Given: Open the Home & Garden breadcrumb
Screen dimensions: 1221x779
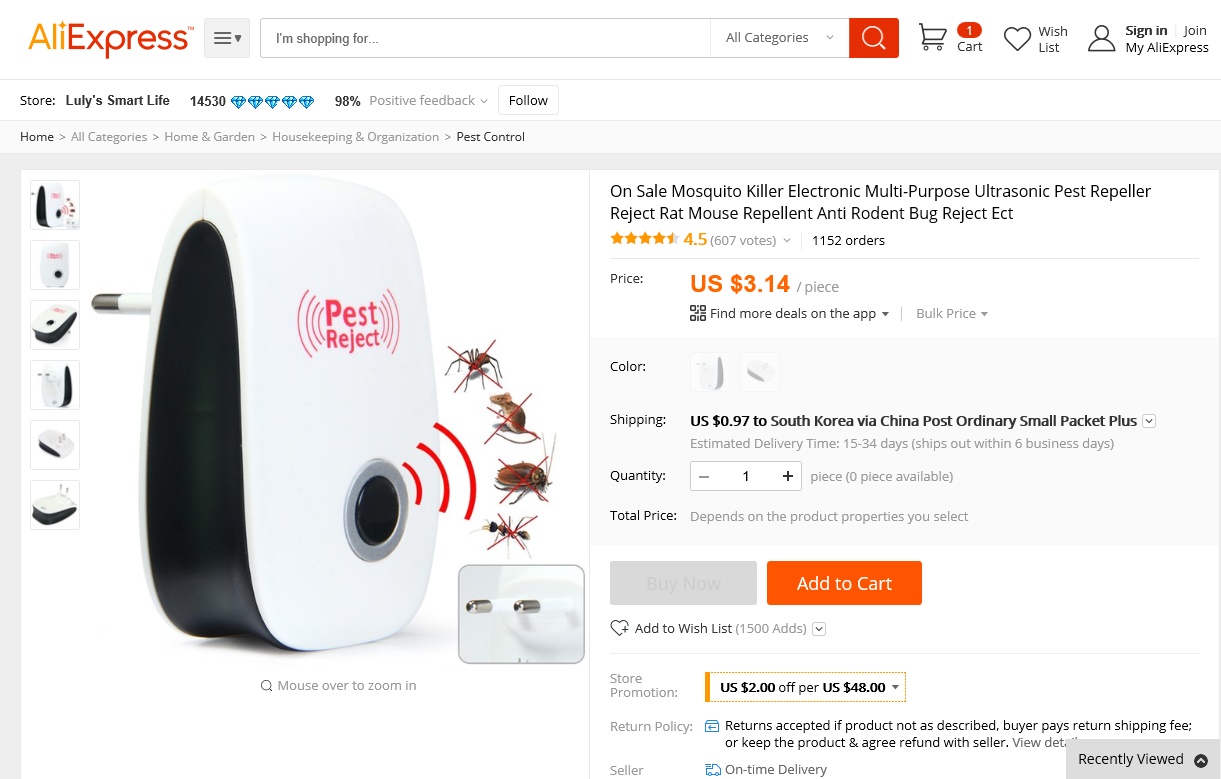Looking at the screenshot, I should coord(209,137).
